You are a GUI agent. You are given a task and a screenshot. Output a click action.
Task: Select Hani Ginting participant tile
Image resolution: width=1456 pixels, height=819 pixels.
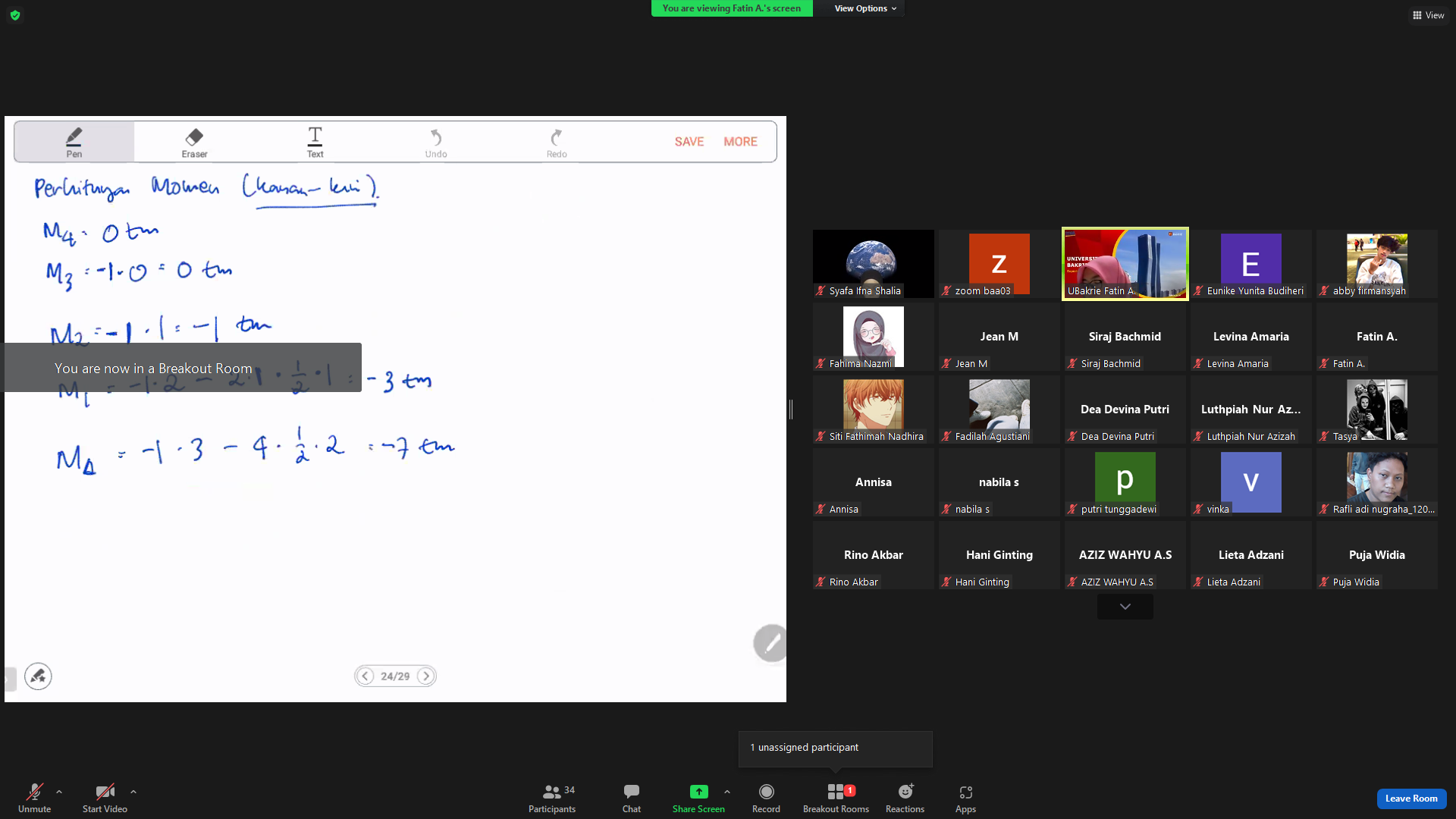(999, 555)
